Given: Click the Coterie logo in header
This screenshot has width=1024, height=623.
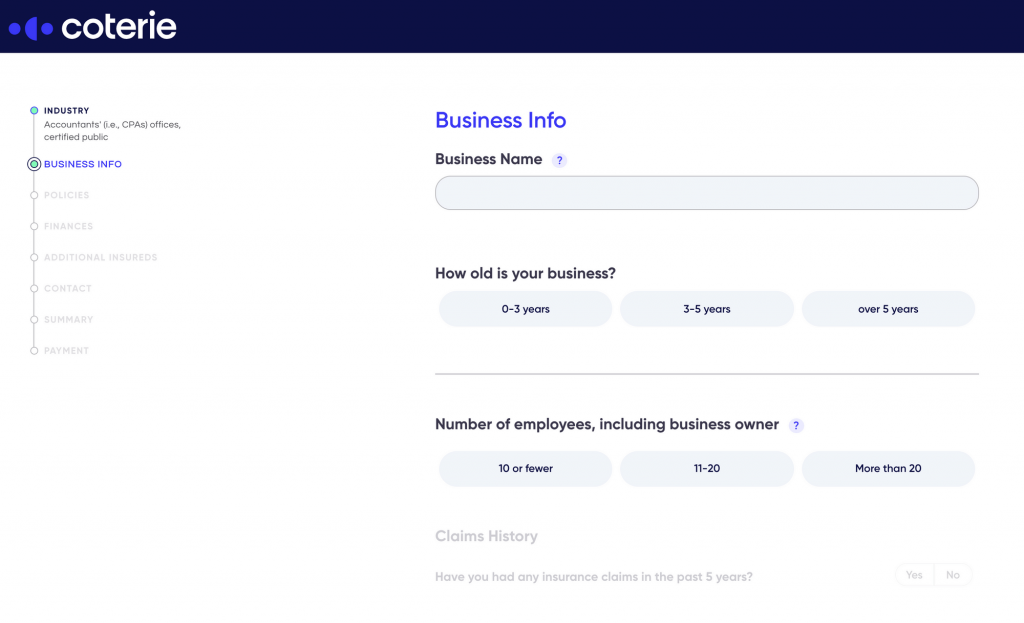Looking at the screenshot, I should pos(92,27).
